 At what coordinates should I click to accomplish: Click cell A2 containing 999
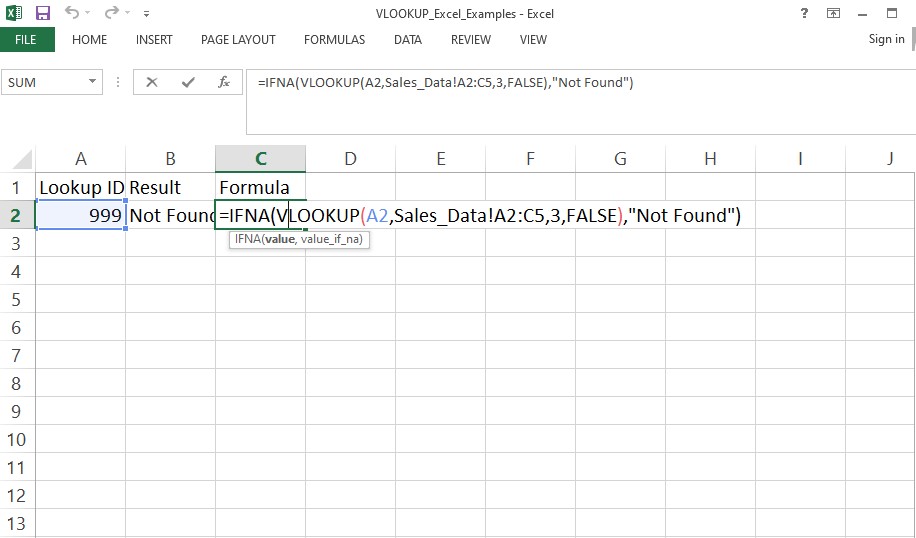coord(80,216)
